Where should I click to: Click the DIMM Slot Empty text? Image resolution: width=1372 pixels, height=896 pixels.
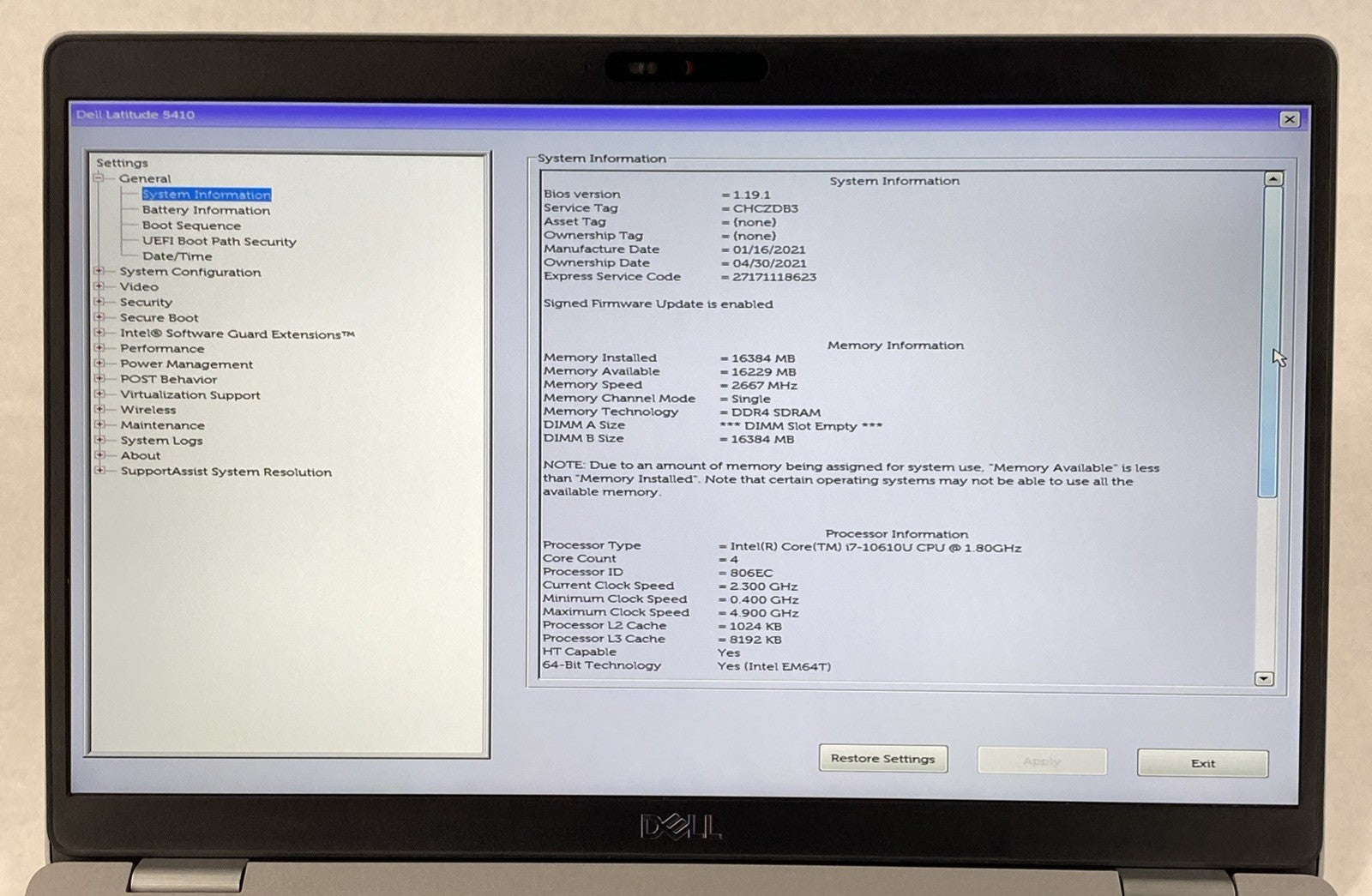tap(801, 426)
